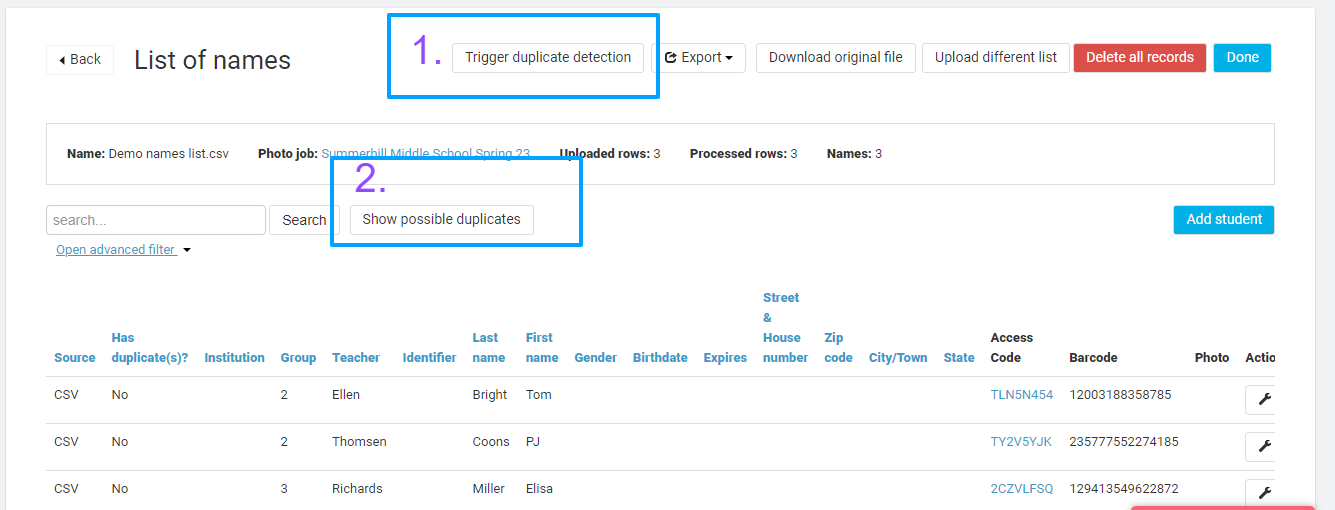The image size is (1335, 510).
Task: Sort by Source column header
Action: coord(75,358)
